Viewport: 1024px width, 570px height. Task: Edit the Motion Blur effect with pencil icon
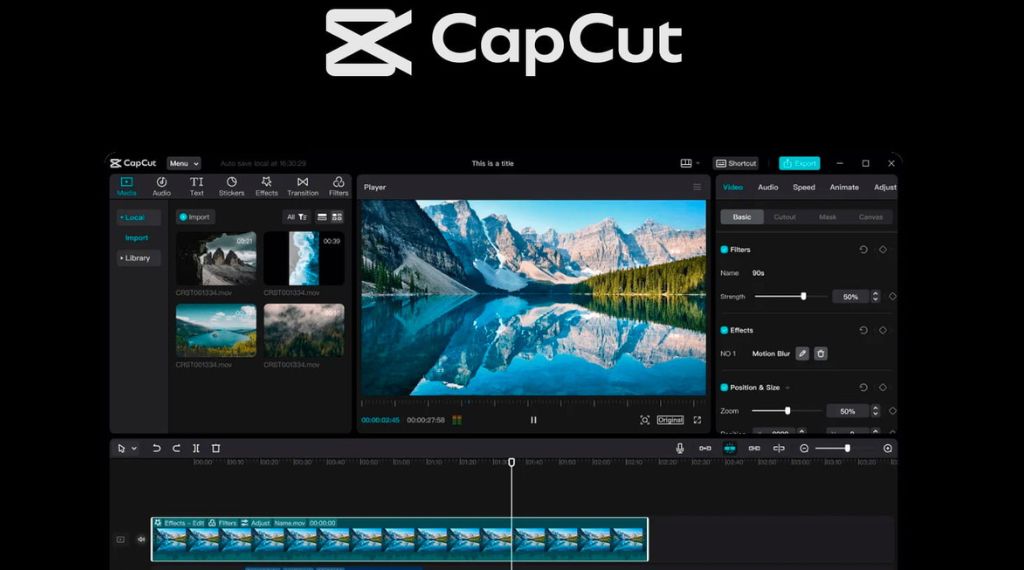801,353
